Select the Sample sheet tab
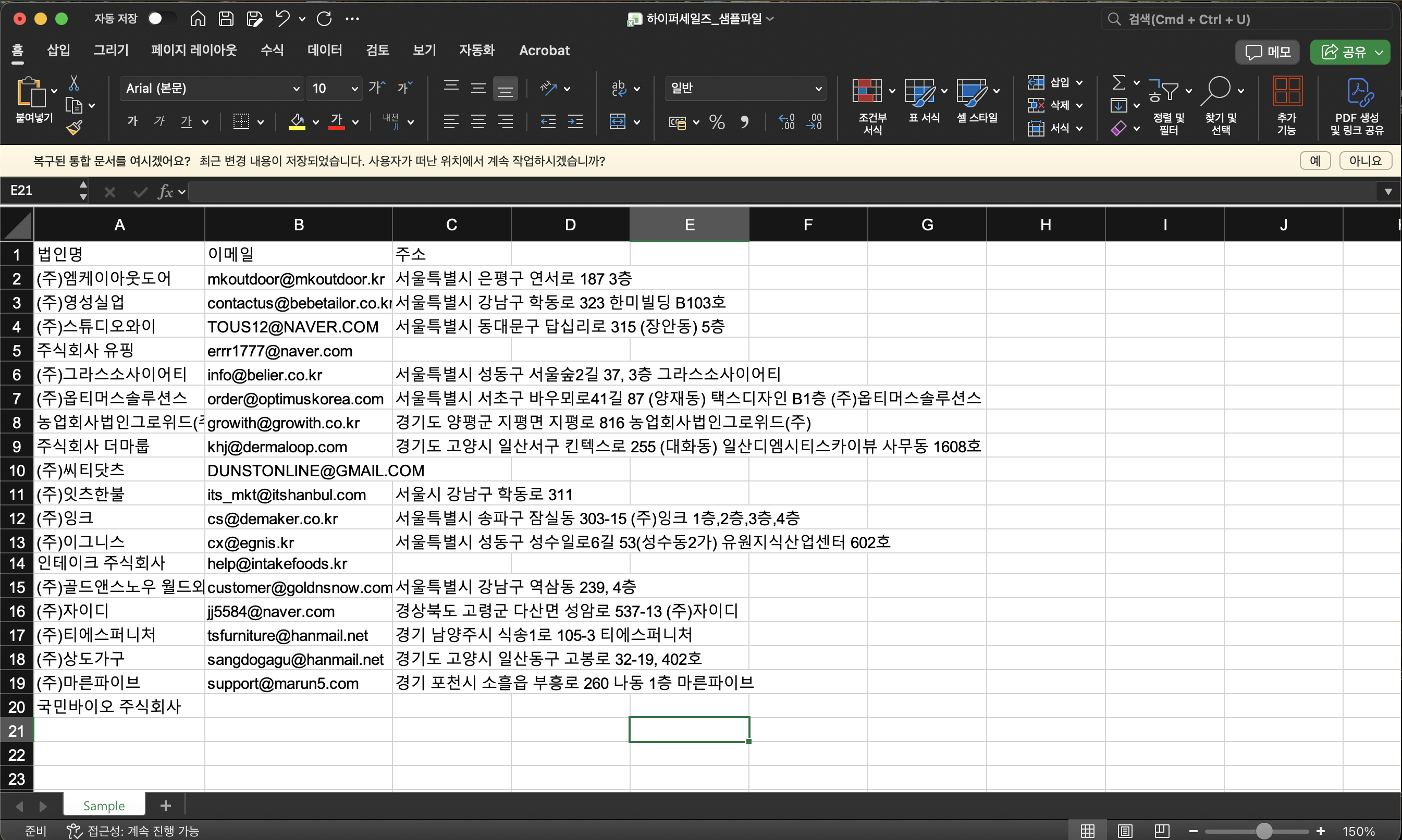The height and width of the screenshot is (840, 1402). coord(104,805)
